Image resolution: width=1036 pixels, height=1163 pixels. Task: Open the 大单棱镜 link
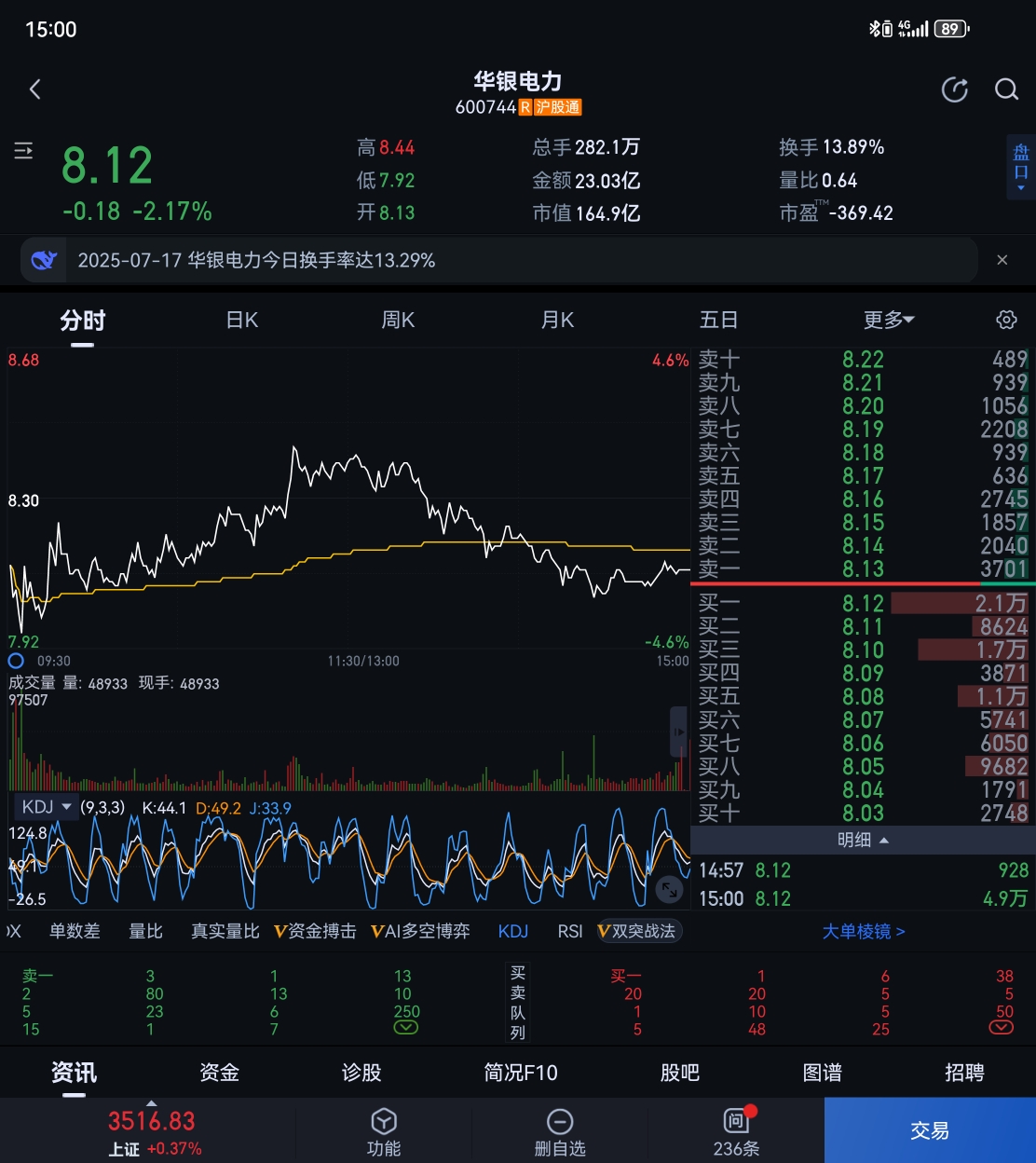pyautogui.click(x=864, y=931)
